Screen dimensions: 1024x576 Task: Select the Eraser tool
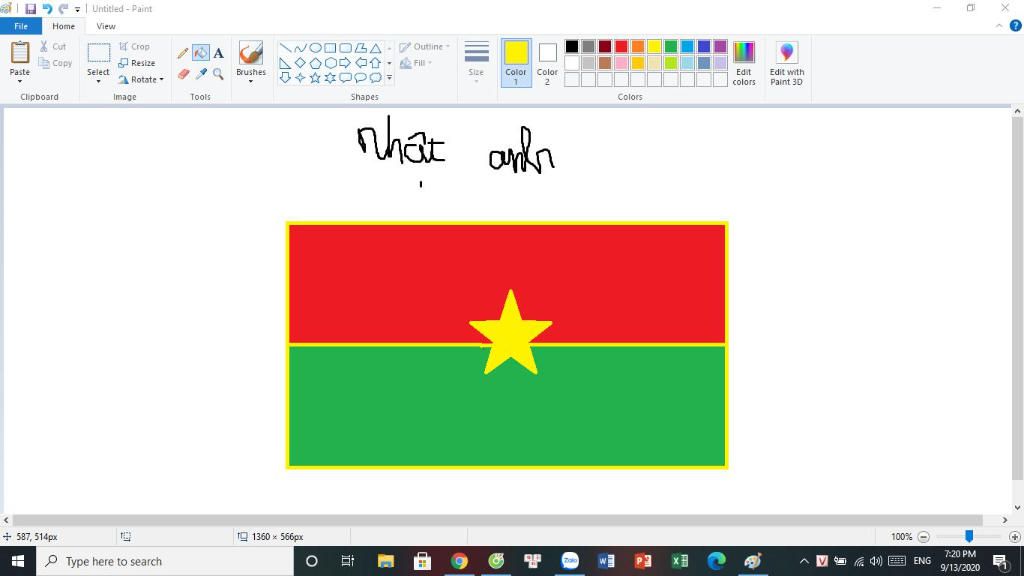click(x=183, y=74)
